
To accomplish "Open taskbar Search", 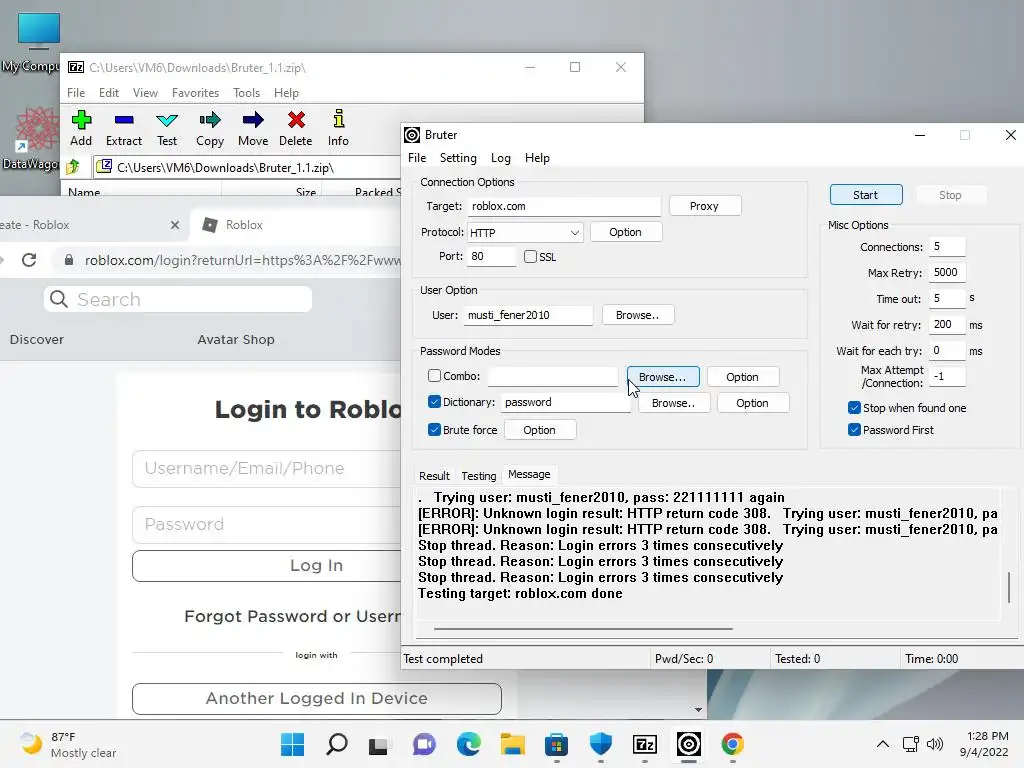I will pos(336,744).
